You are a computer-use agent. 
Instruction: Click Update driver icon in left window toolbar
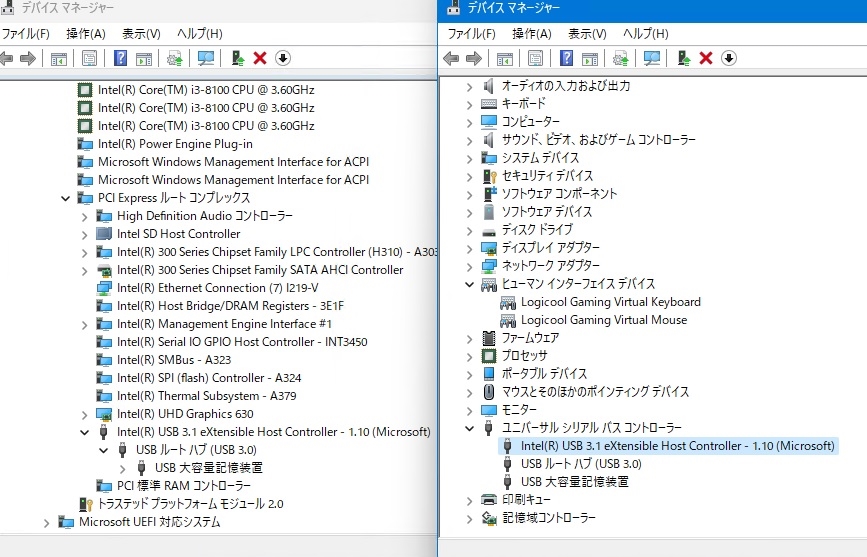[238, 58]
